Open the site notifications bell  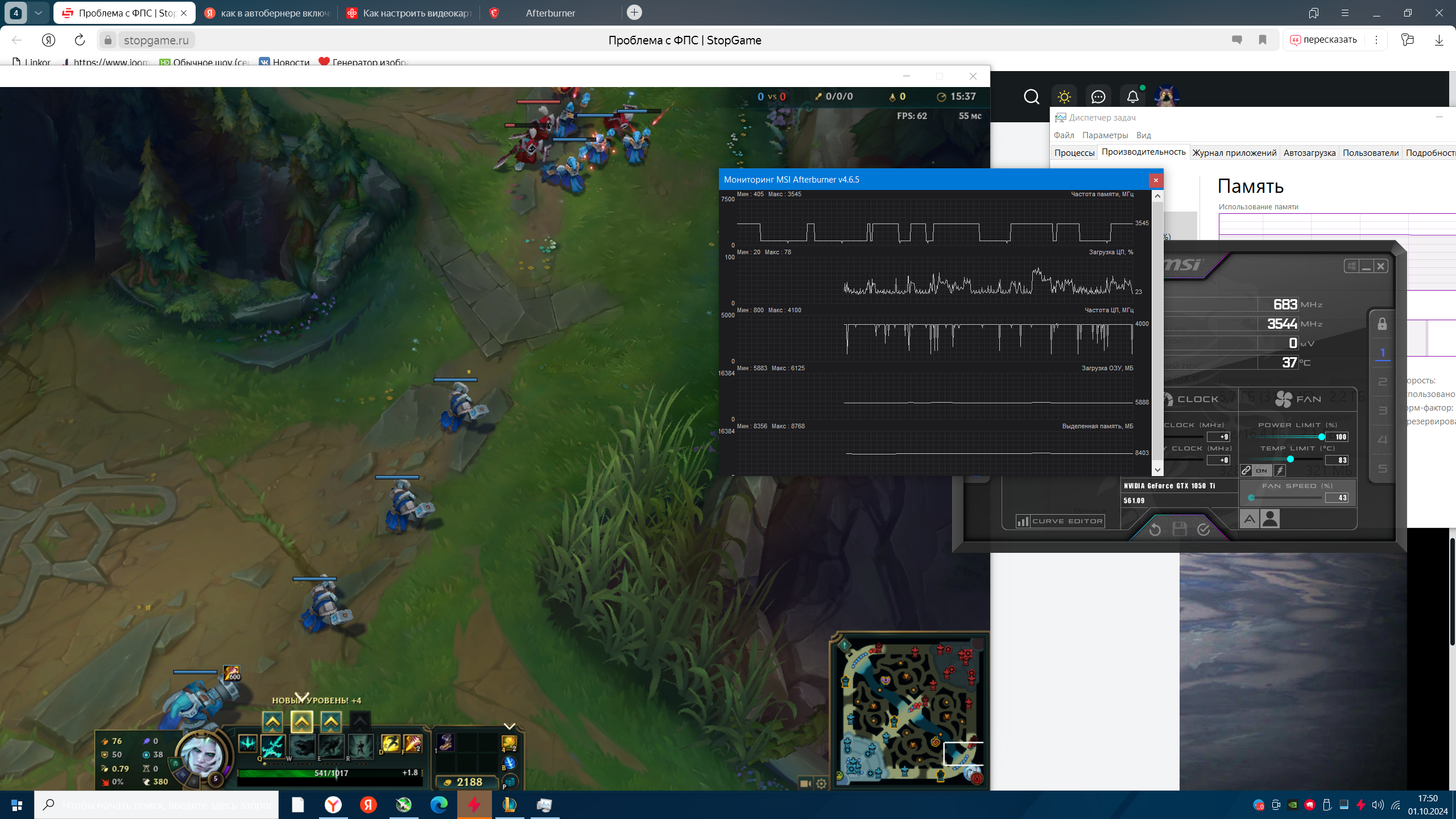point(1132,97)
